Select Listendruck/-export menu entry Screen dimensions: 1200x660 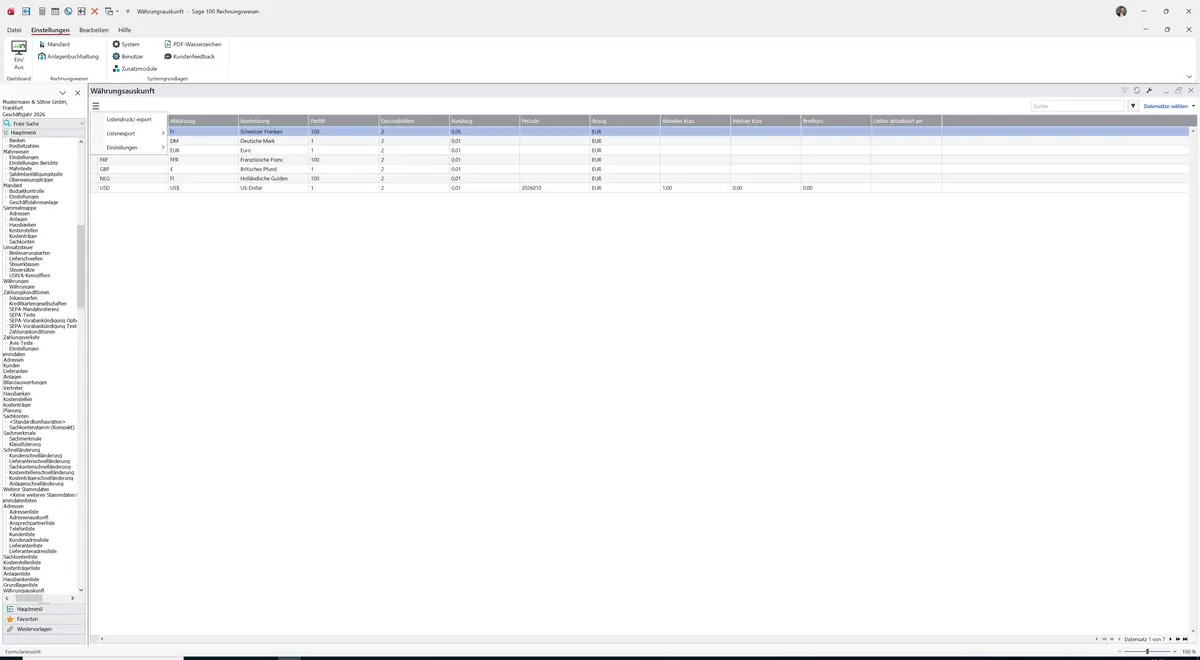click(x=129, y=119)
